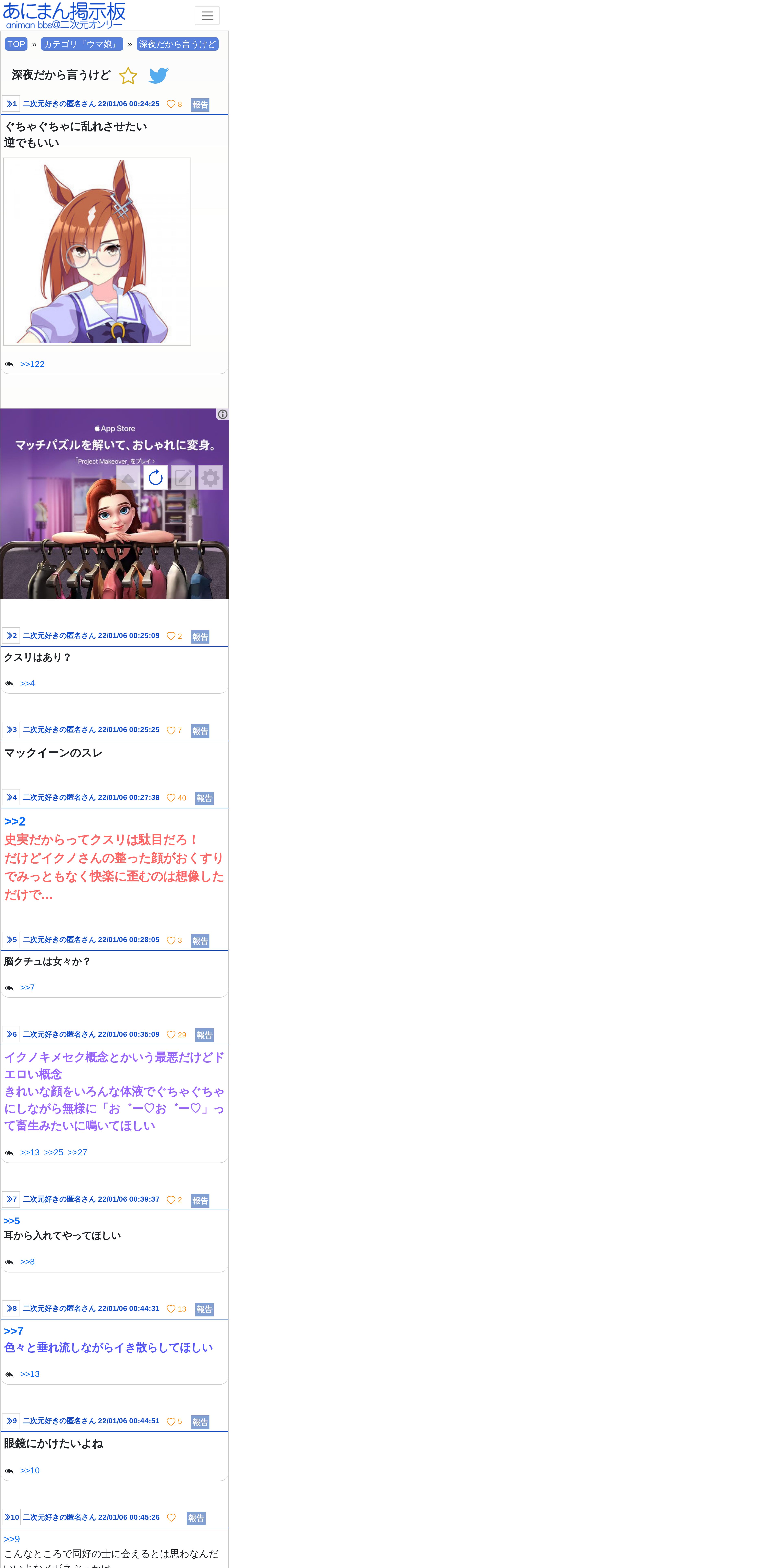Screen dimensions: 784x1568
Task: Follow the >>25 reply link
Action: 54,1152
